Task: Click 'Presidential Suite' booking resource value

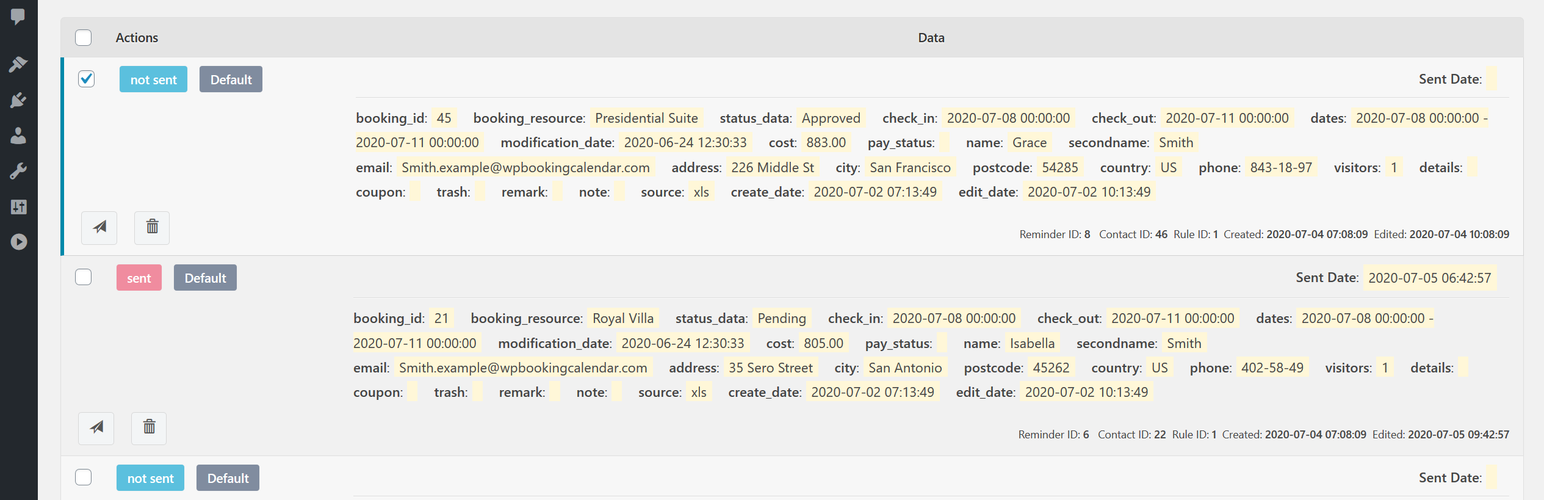Action: [646, 118]
